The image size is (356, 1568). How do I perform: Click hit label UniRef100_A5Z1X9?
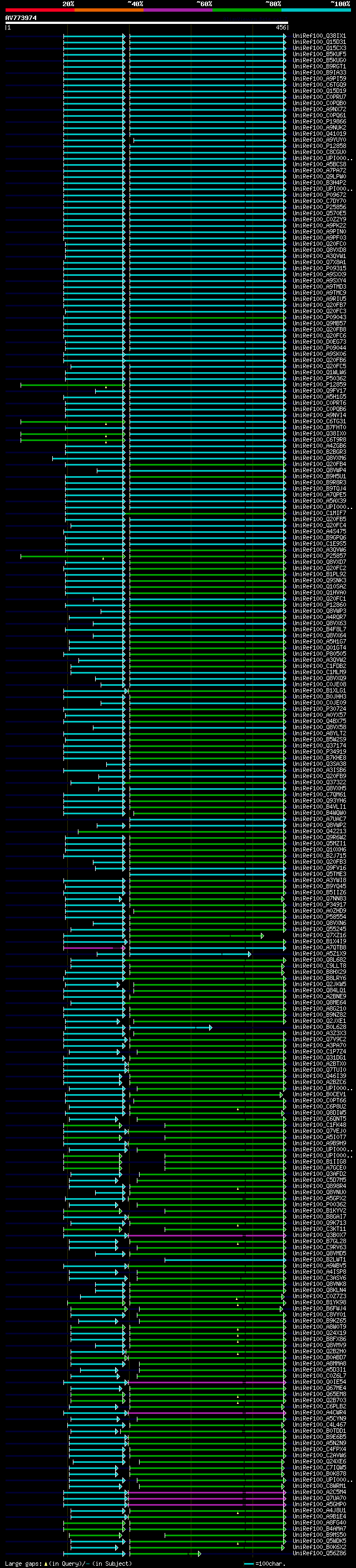pyautogui.click(x=319, y=953)
